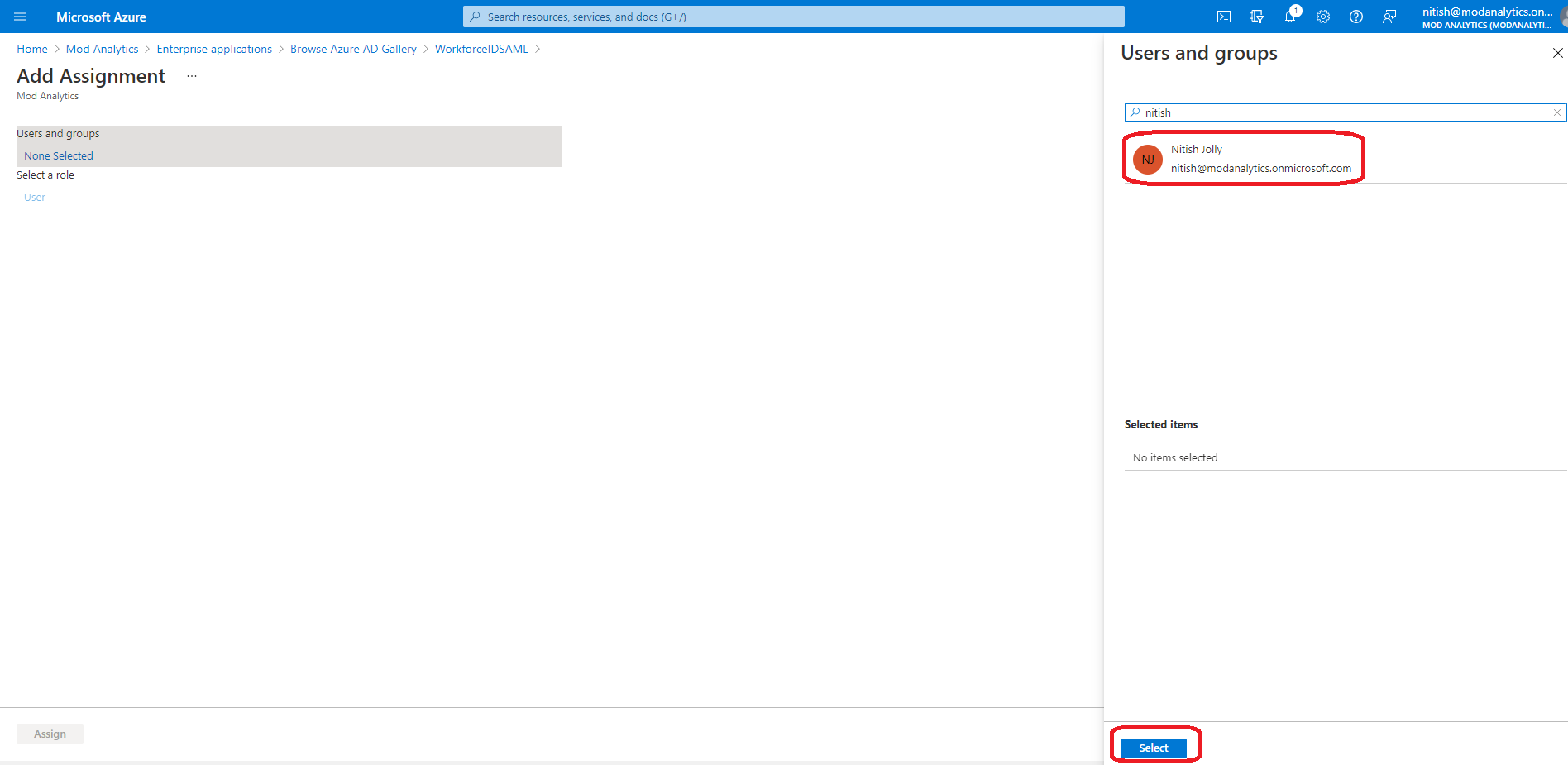
Task: Open the Help question mark icon
Action: coord(1356,17)
